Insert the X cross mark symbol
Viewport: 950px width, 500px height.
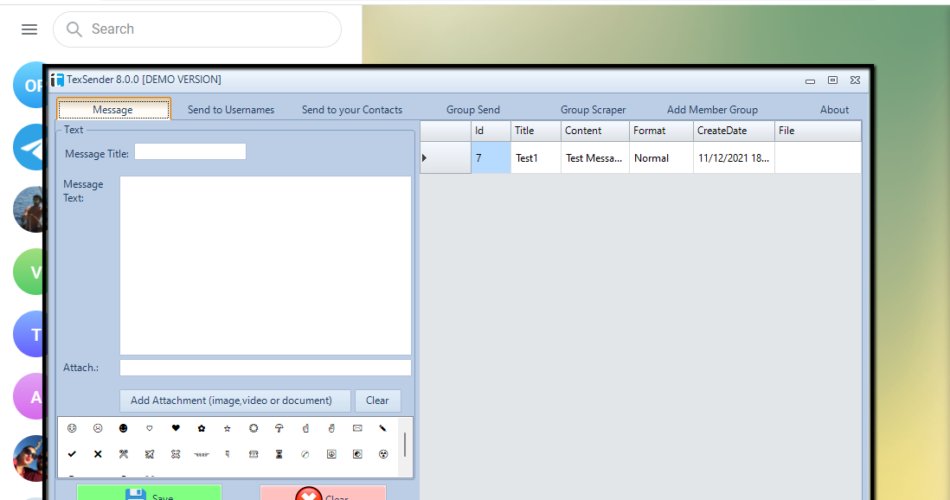tap(98, 454)
